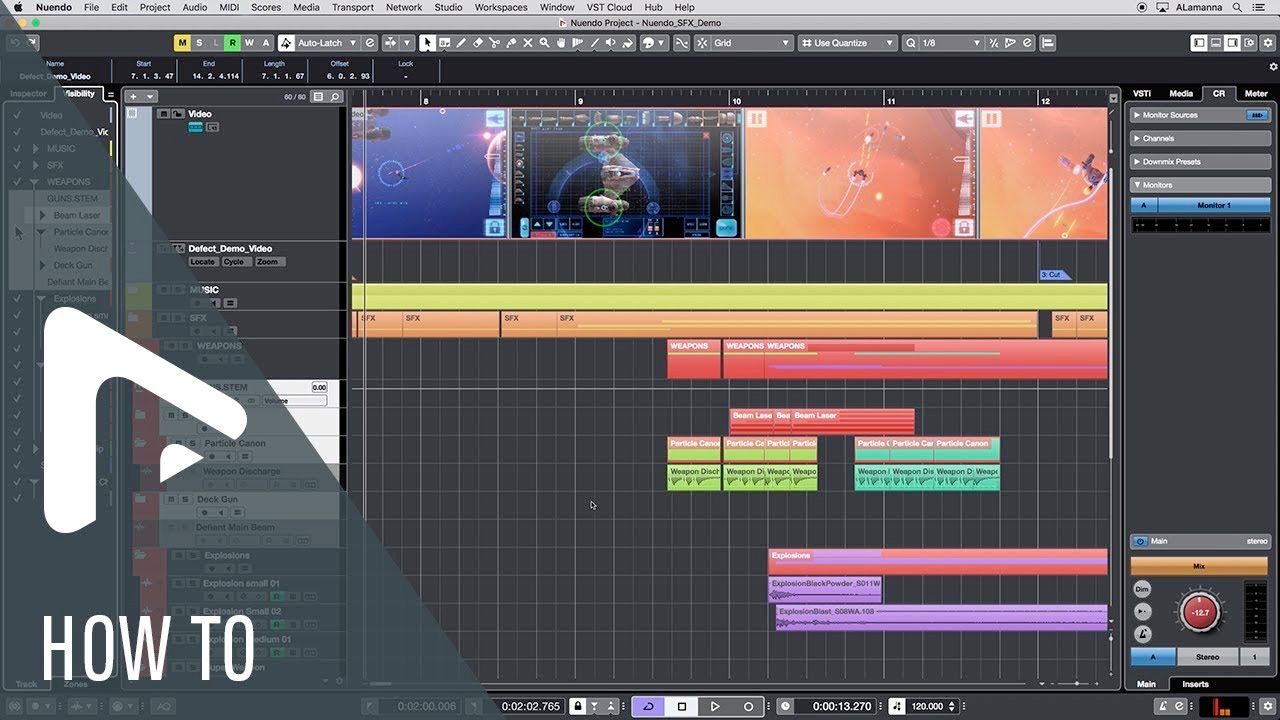The width and height of the screenshot is (1280, 720).
Task: Click the listen/talkback round button below Dim
Action: coord(1143,611)
